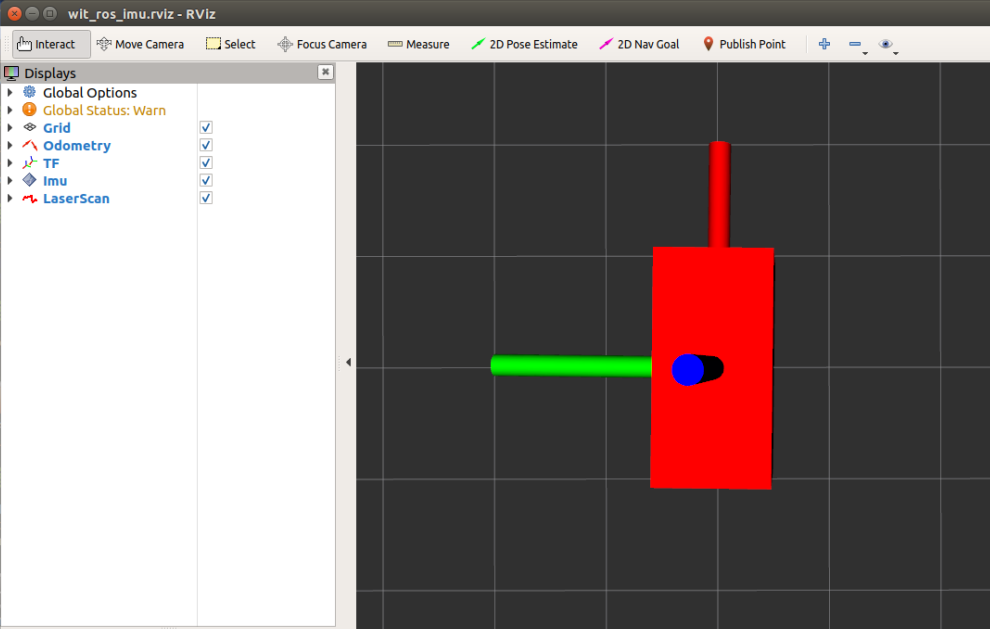
Task: Click the blue plus add-tool icon
Action: click(824, 44)
